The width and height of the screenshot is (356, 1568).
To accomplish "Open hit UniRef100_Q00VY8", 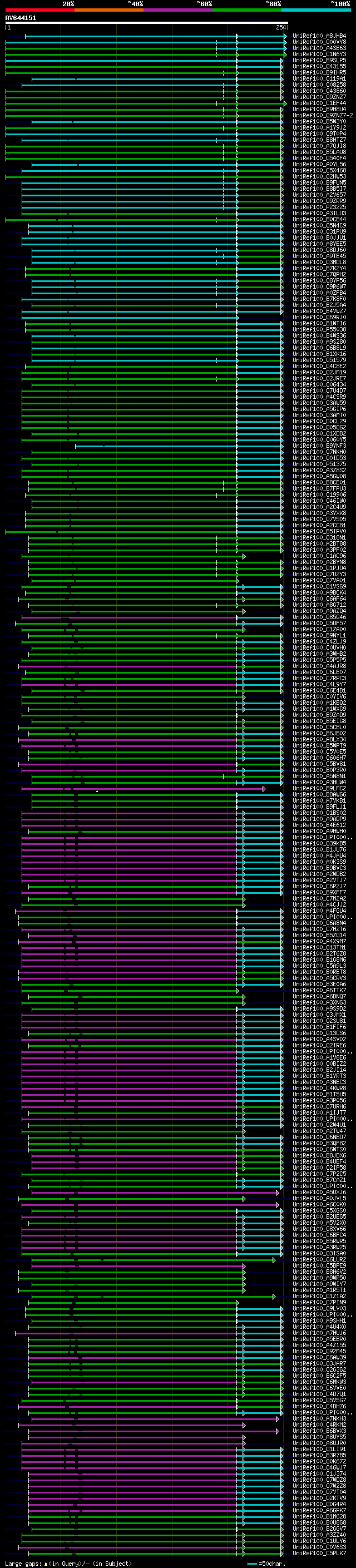I will click(319, 42).
